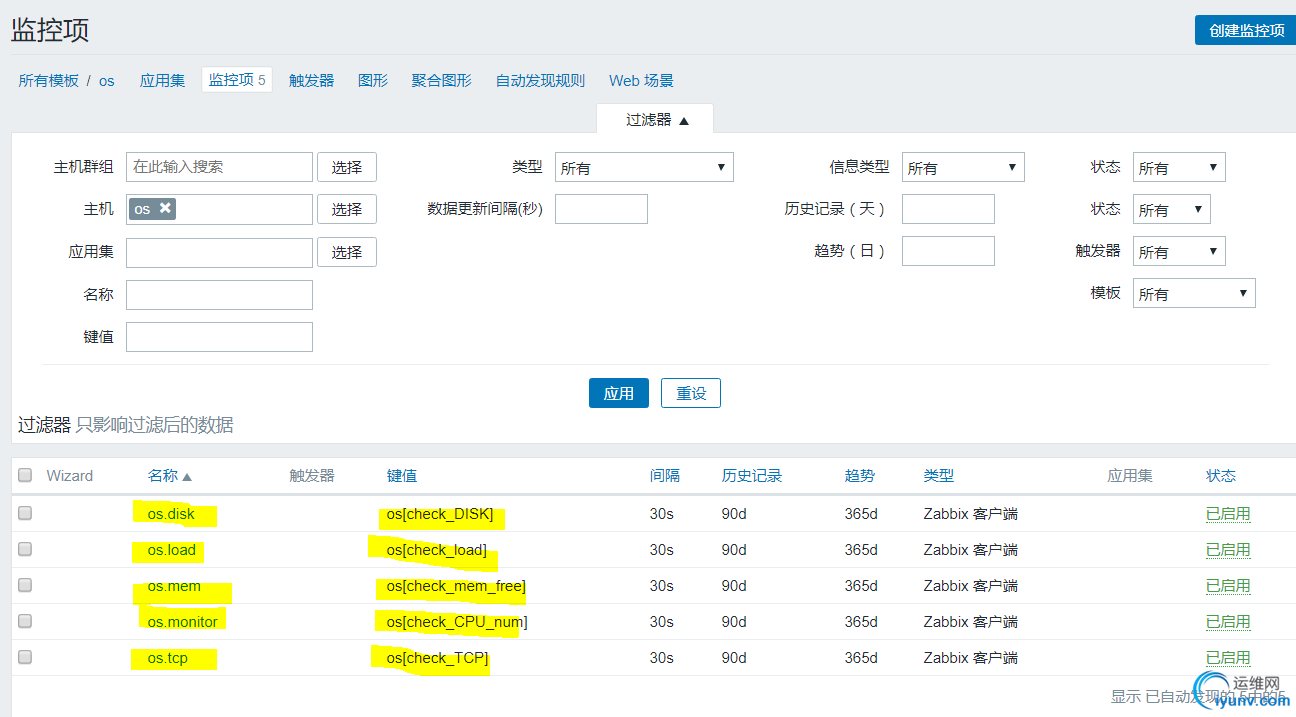Toggle 已启用 status for os.monitor
This screenshot has width=1296, height=717.
1228,622
